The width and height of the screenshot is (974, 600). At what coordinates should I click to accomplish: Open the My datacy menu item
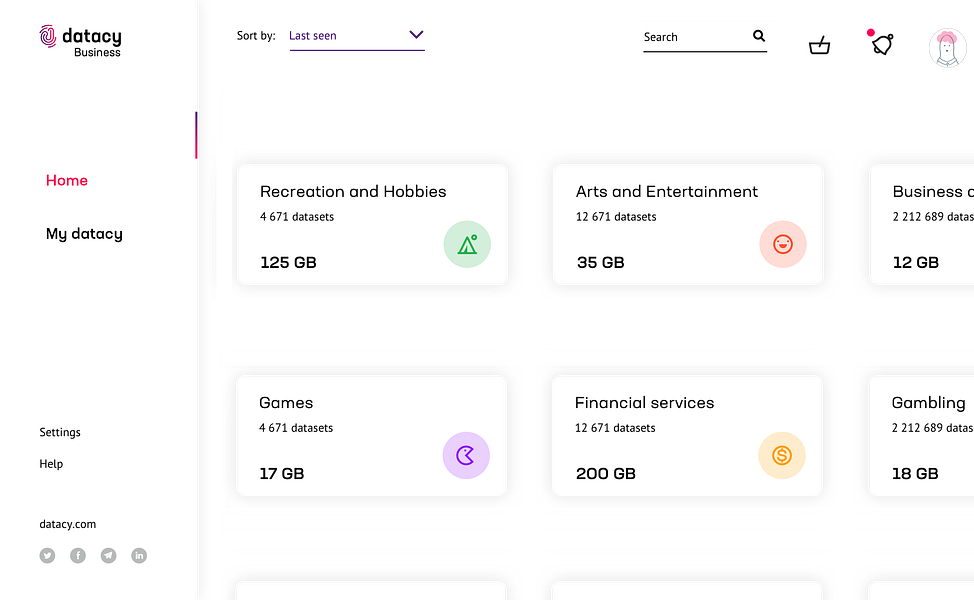point(84,234)
